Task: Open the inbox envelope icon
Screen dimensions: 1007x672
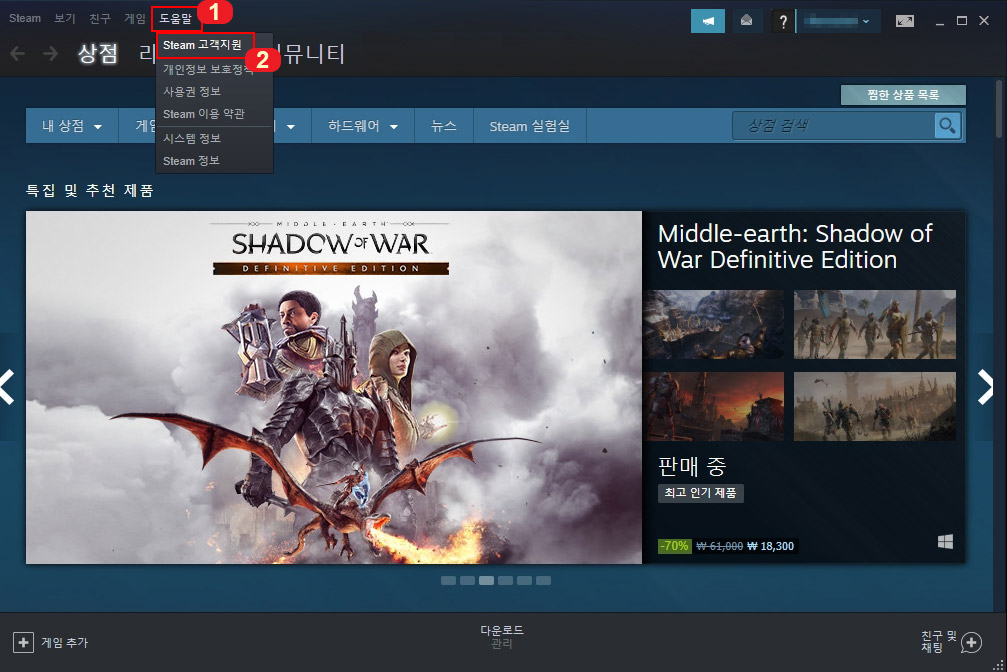Action: (x=746, y=21)
